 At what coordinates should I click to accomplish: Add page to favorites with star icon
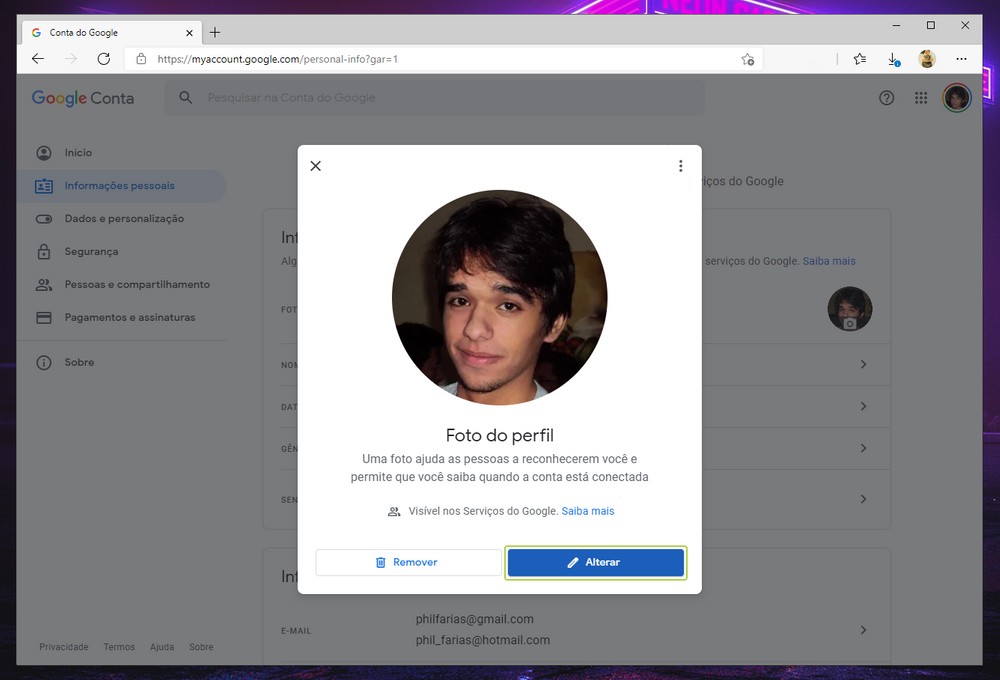click(747, 59)
